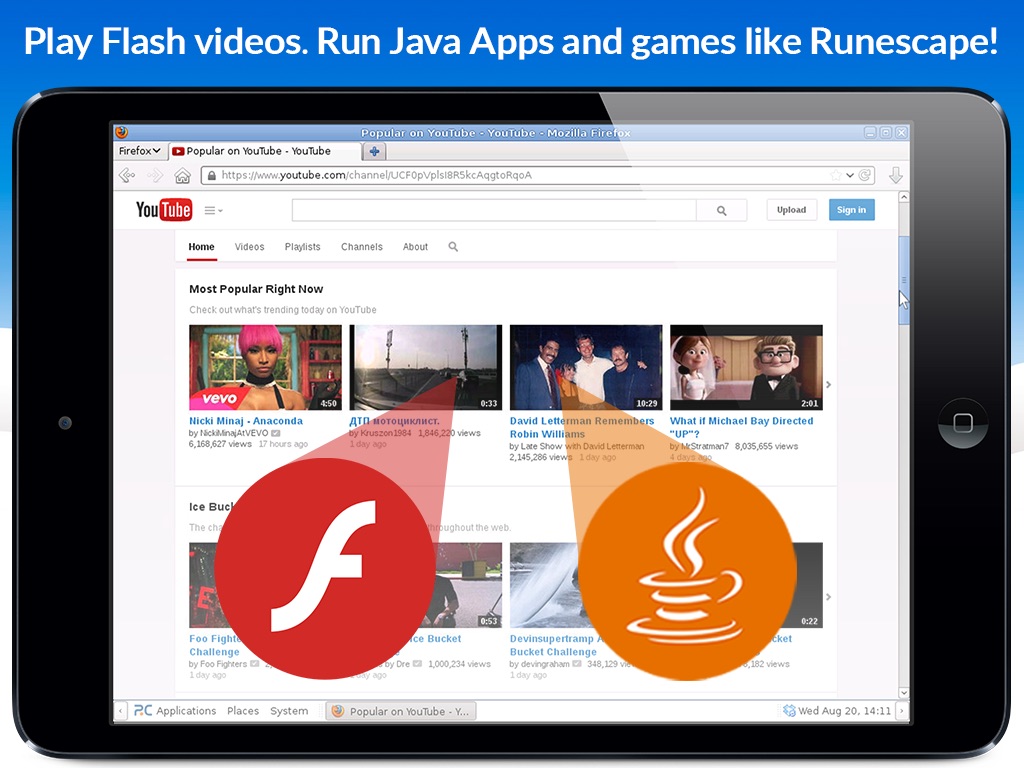This screenshot has height=768, width=1024.
Task: Click the panel left scroll arrow
Action: (121, 711)
